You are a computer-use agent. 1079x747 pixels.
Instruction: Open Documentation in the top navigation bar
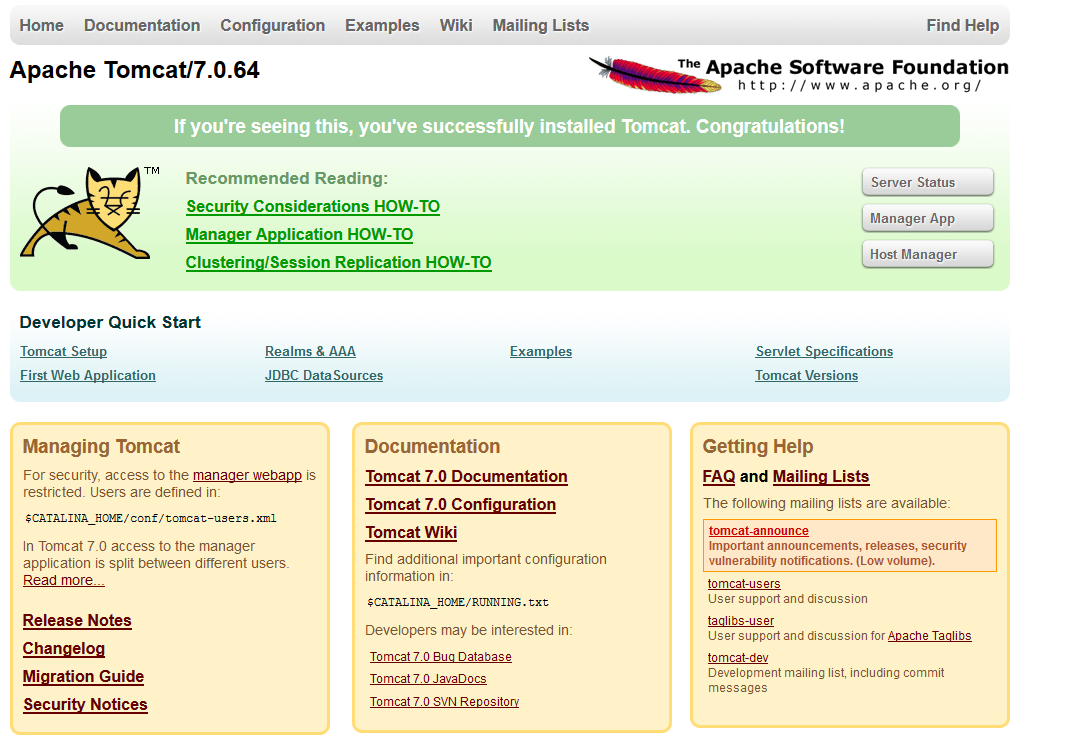tap(142, 25)
